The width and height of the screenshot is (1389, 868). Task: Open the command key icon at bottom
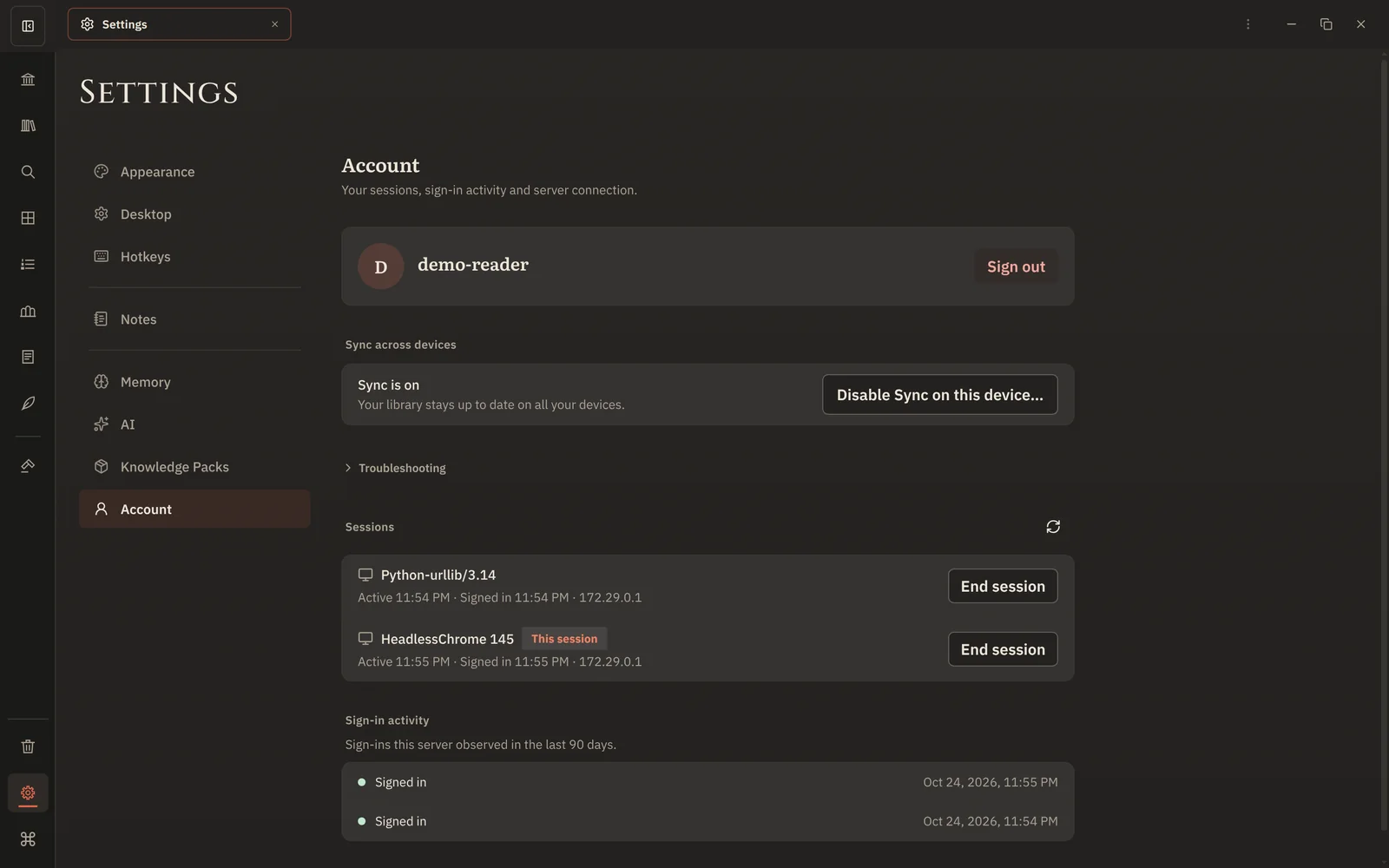point(28,839)
